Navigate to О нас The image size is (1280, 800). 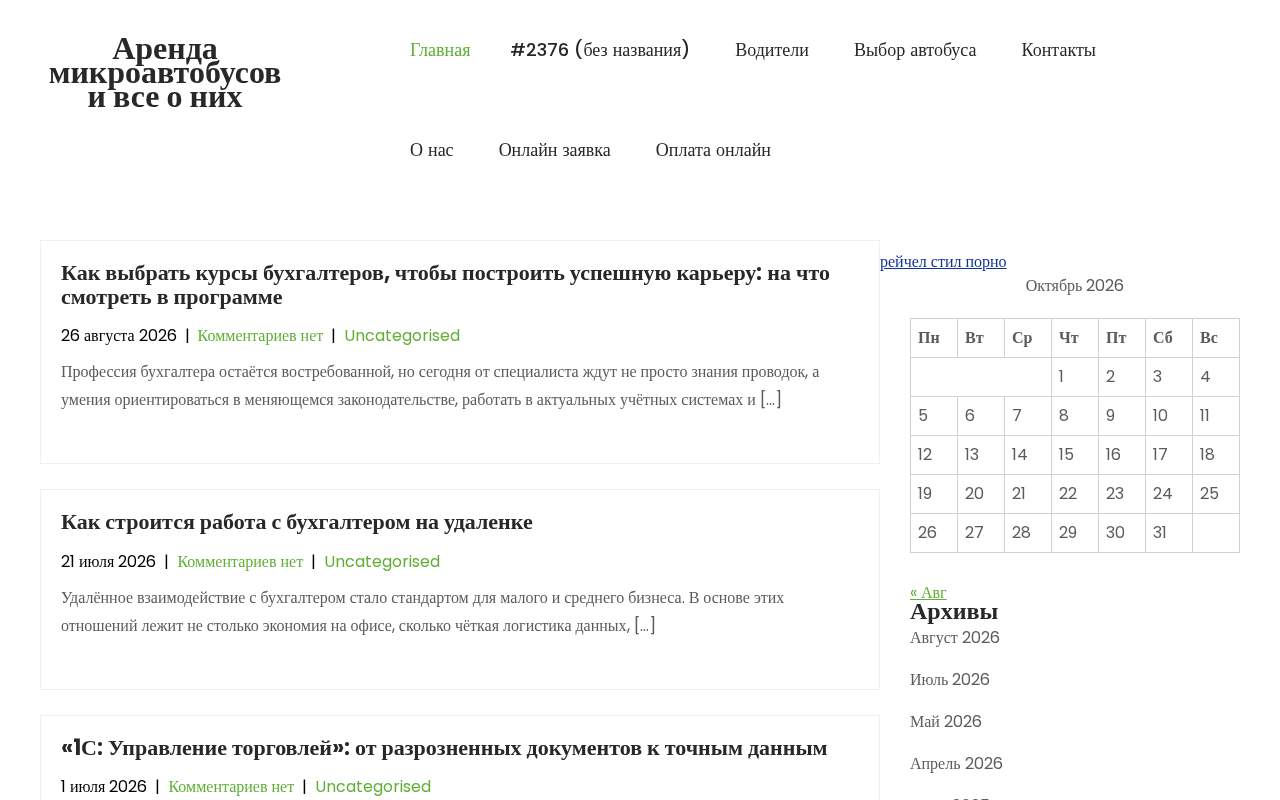click(x=432, y=150)
